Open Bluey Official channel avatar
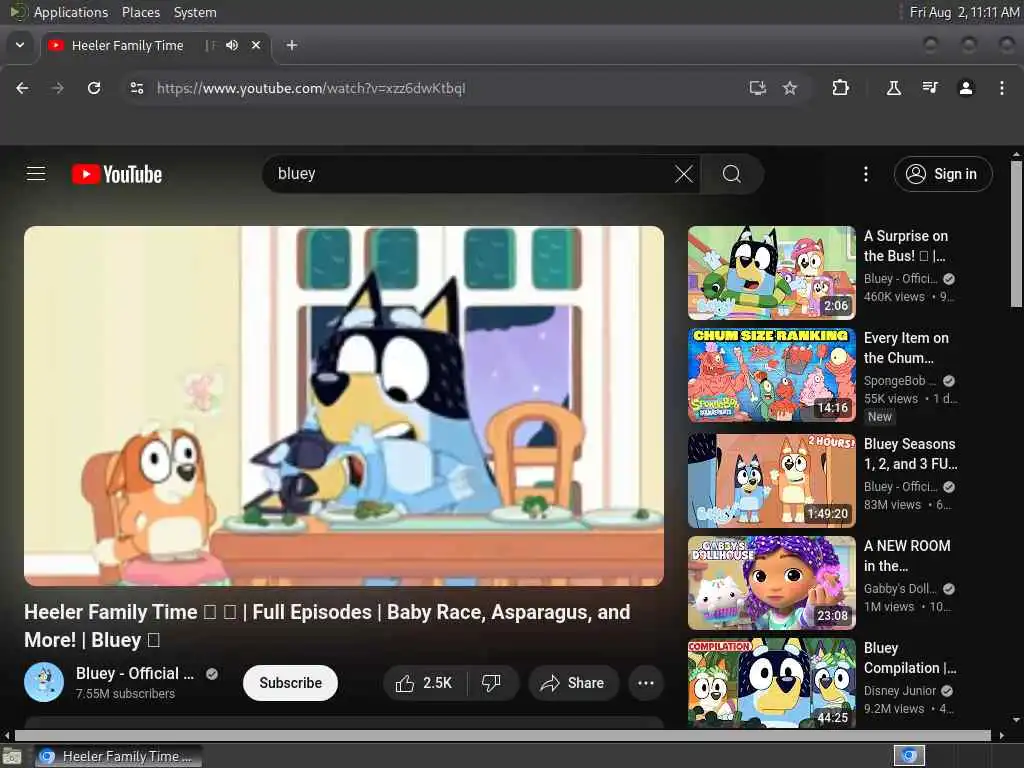The height and width of the screenshot is (768, 1024). point(44,682)
